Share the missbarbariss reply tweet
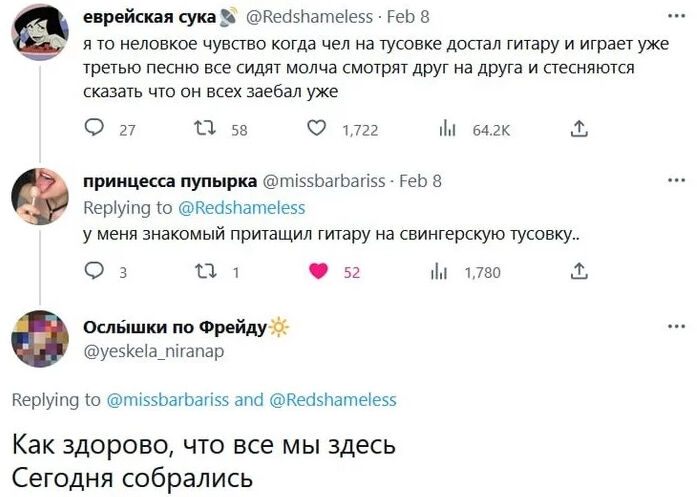 pos(578,271)
